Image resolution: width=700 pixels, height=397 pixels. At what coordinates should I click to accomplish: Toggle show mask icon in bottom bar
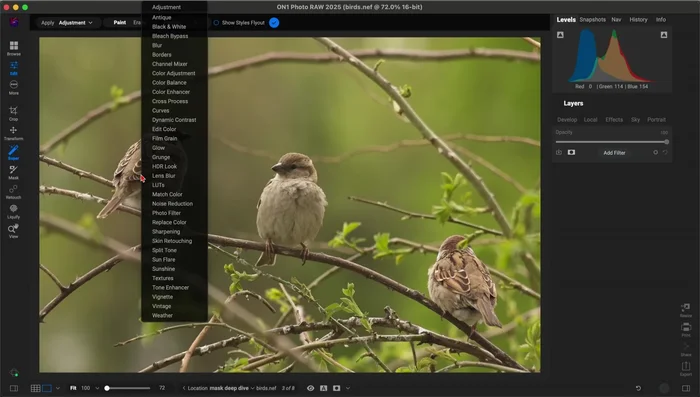click(x=337, y=388)
